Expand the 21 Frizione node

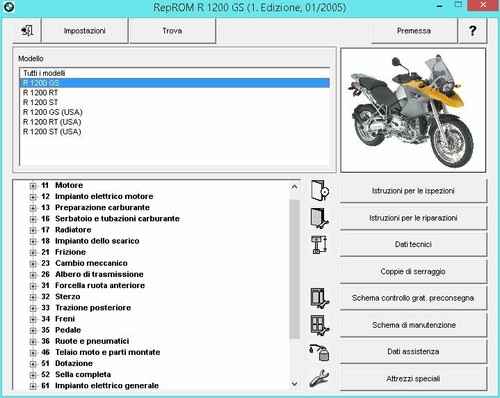(33, 252)
